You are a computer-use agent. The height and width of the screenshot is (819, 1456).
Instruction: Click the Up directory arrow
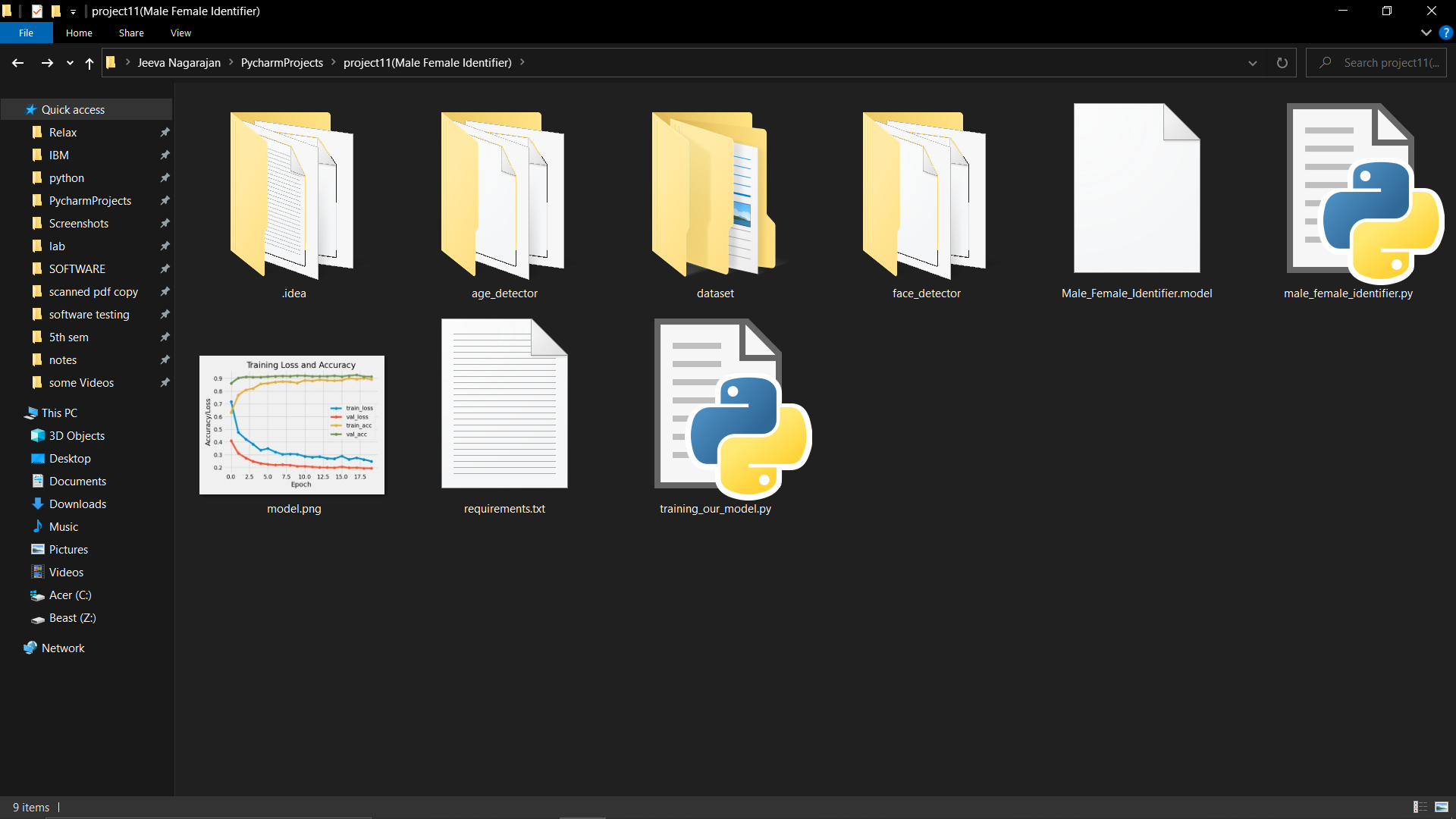89,63
